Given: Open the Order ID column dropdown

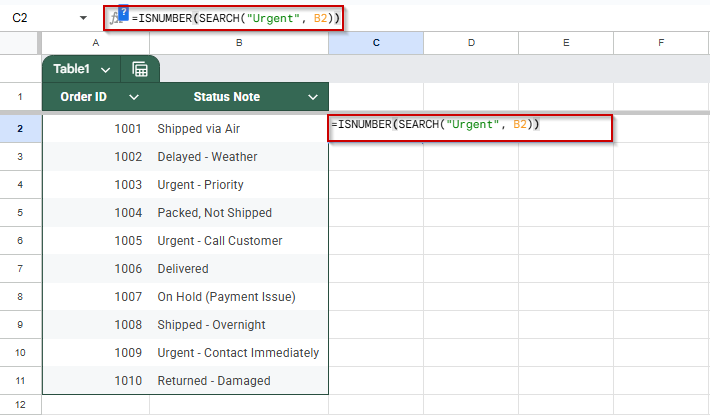Looking at the screenshot, I should click(134, 97).
